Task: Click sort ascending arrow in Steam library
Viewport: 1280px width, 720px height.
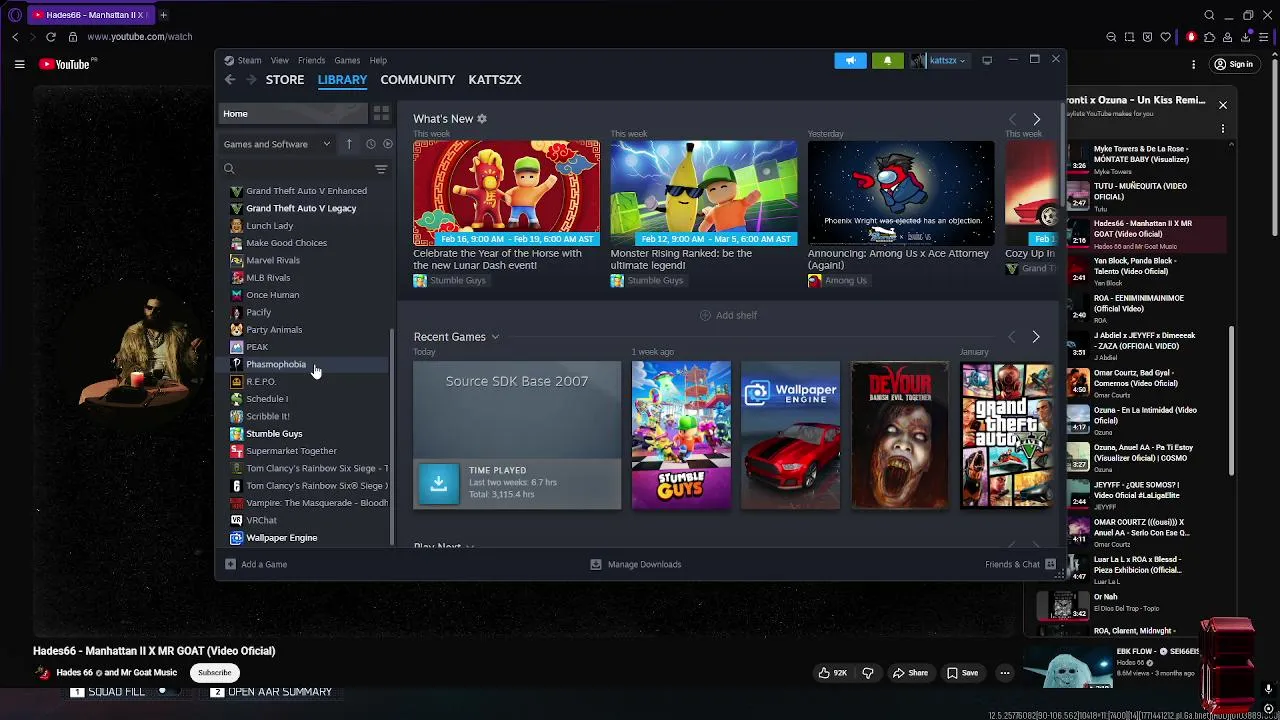Action: tap(349, 144)
